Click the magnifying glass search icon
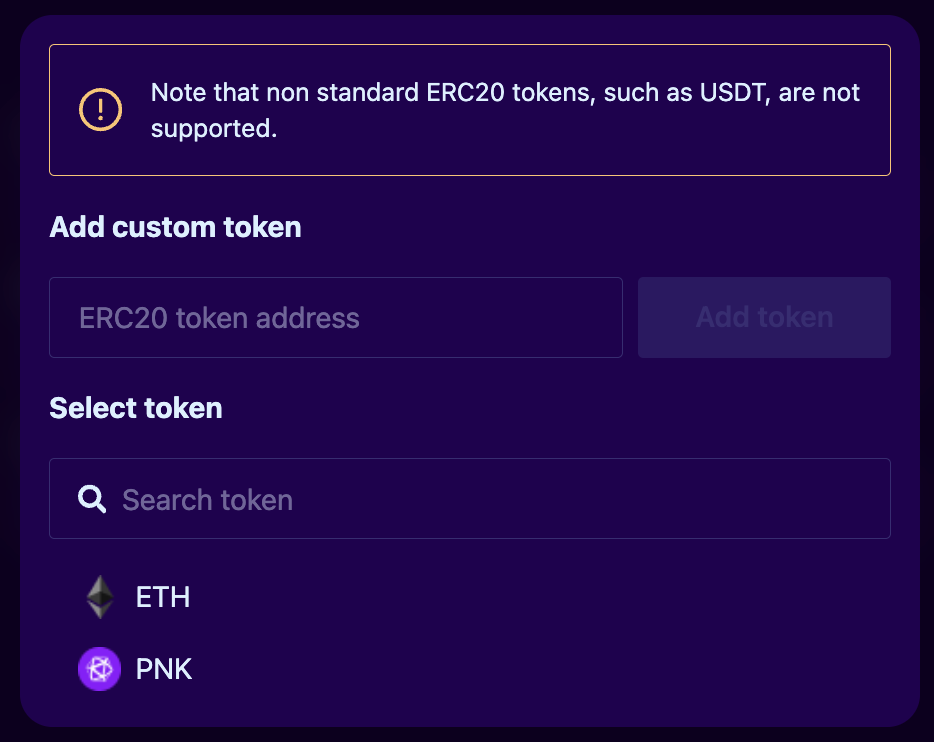Viewport: 934px width, 742px height. coord(92,499)
